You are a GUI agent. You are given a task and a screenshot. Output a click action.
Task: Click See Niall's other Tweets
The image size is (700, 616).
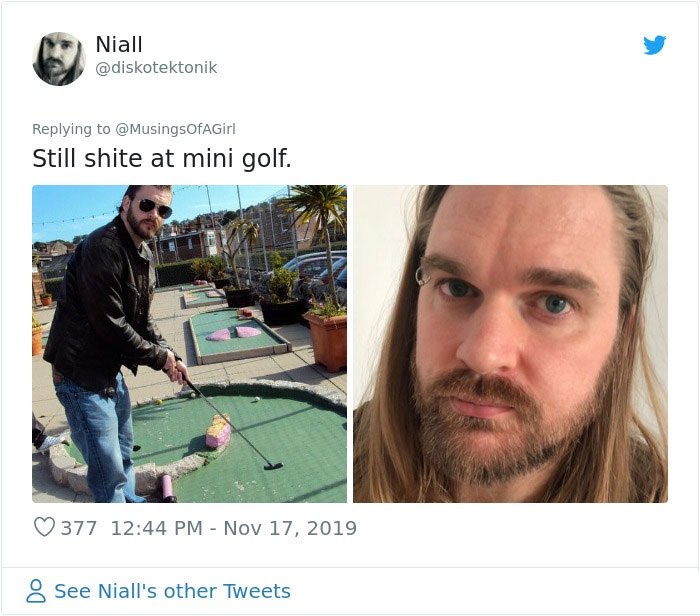[172, 591]
